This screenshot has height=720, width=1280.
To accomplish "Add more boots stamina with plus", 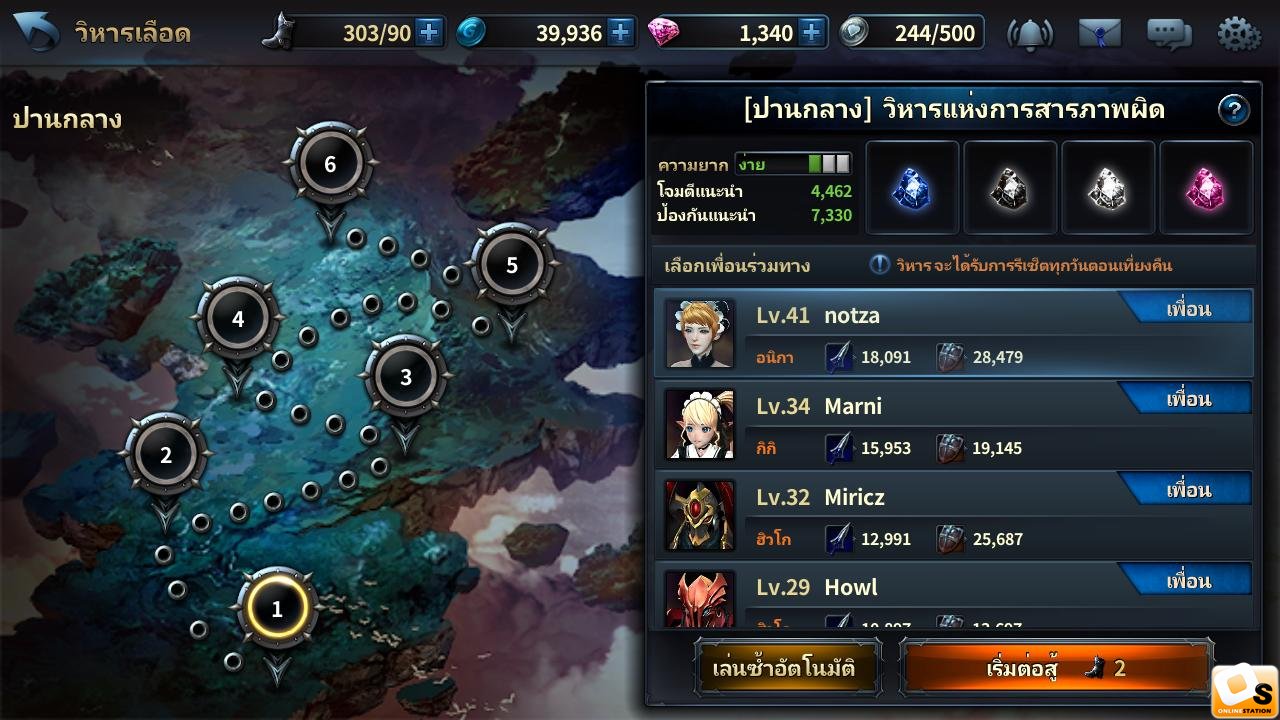I will click(428, 33).
